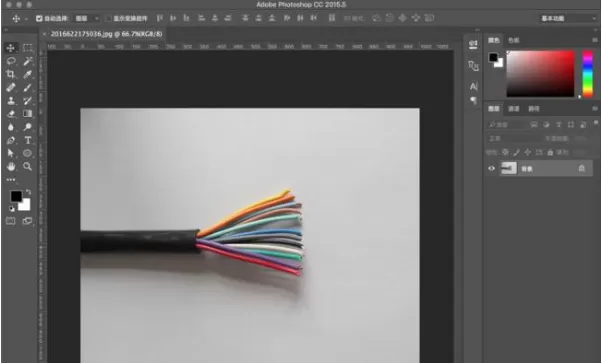Image resolution: width=602 pixels, height=363 pixels.
Task: Click the toolbox background color swatch
Action: pos(25,206)
